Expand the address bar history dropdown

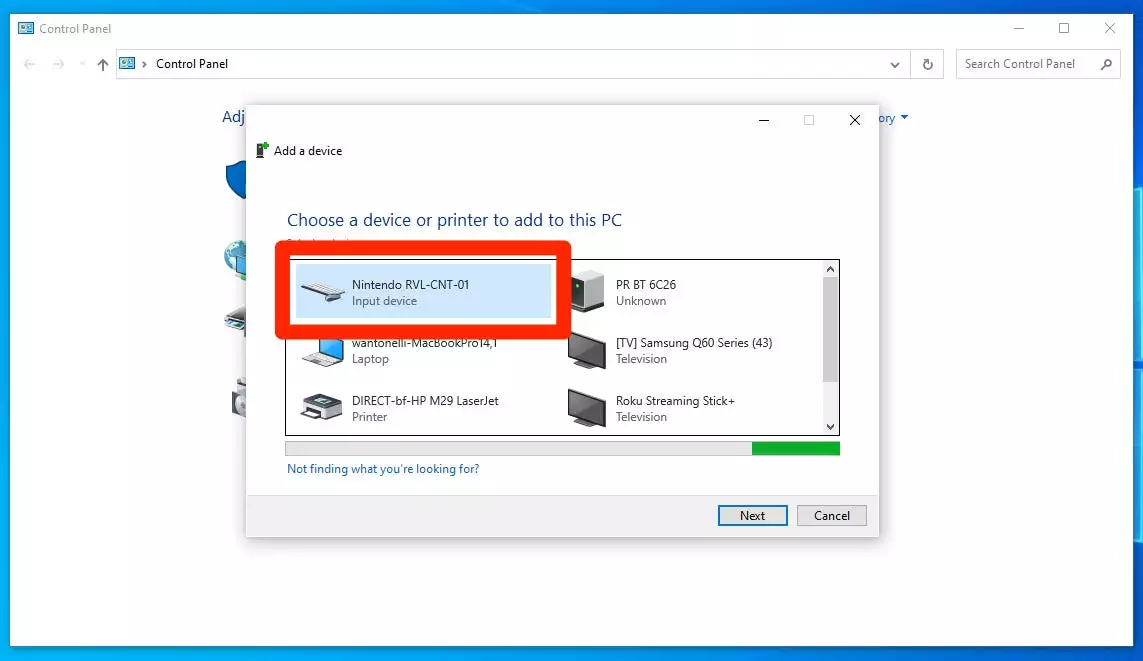click(x=895, y=64)
